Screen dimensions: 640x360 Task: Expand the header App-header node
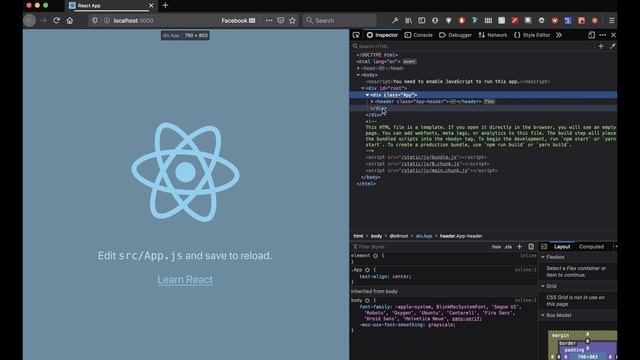(x=372, y=102)
